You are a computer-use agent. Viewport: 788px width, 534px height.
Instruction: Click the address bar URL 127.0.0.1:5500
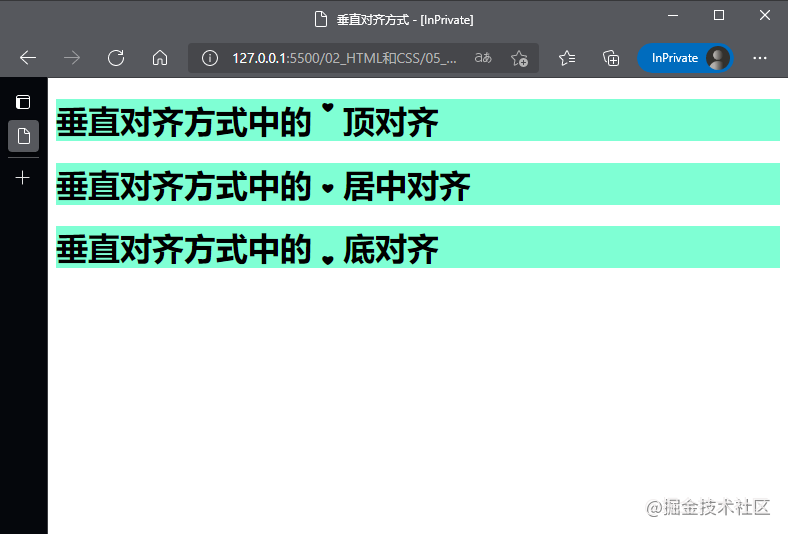(344, 58)
